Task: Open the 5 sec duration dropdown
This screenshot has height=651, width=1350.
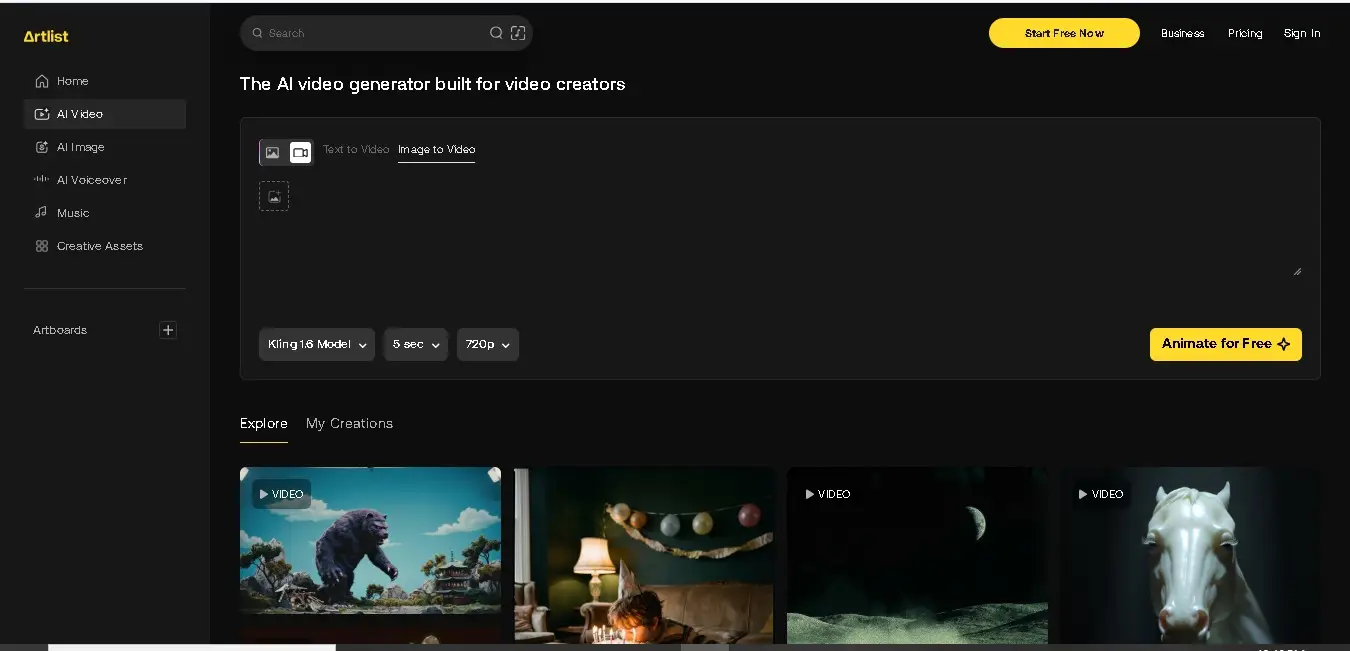Action: [x=415, y=344]
